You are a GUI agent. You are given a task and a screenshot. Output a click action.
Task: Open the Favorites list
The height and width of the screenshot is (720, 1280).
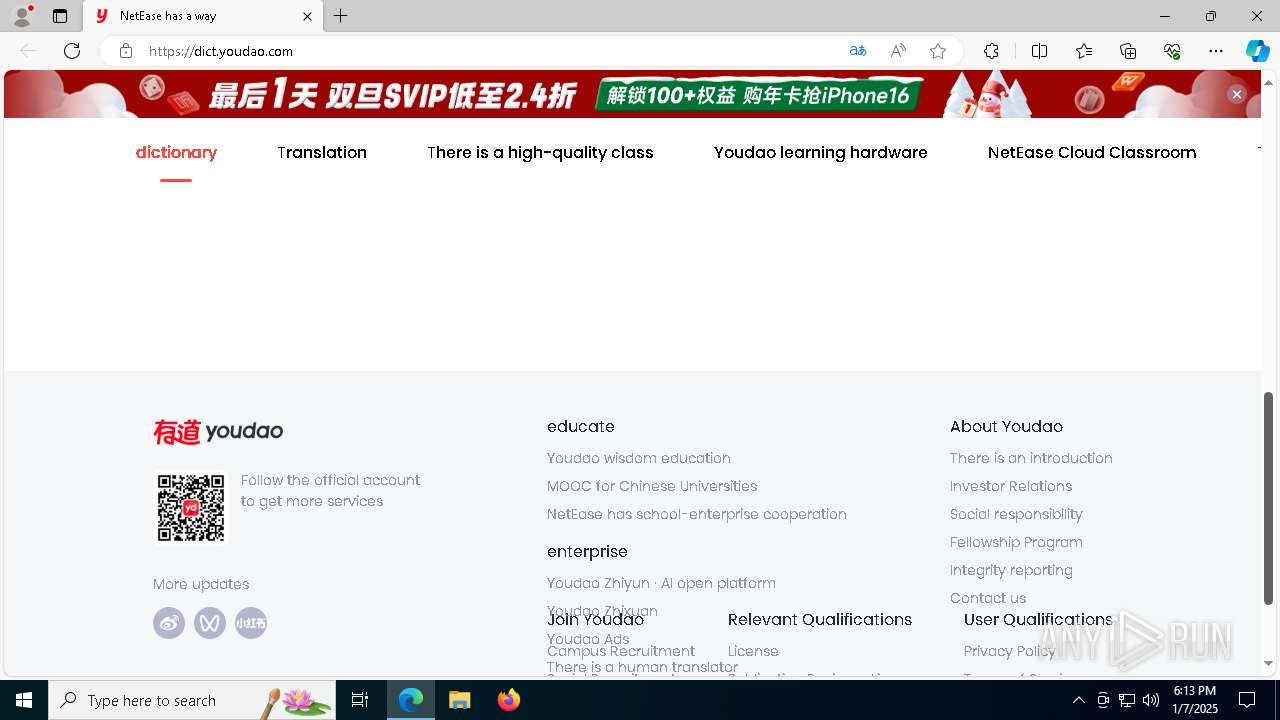pyautogui.click(x=1084, y=51)
